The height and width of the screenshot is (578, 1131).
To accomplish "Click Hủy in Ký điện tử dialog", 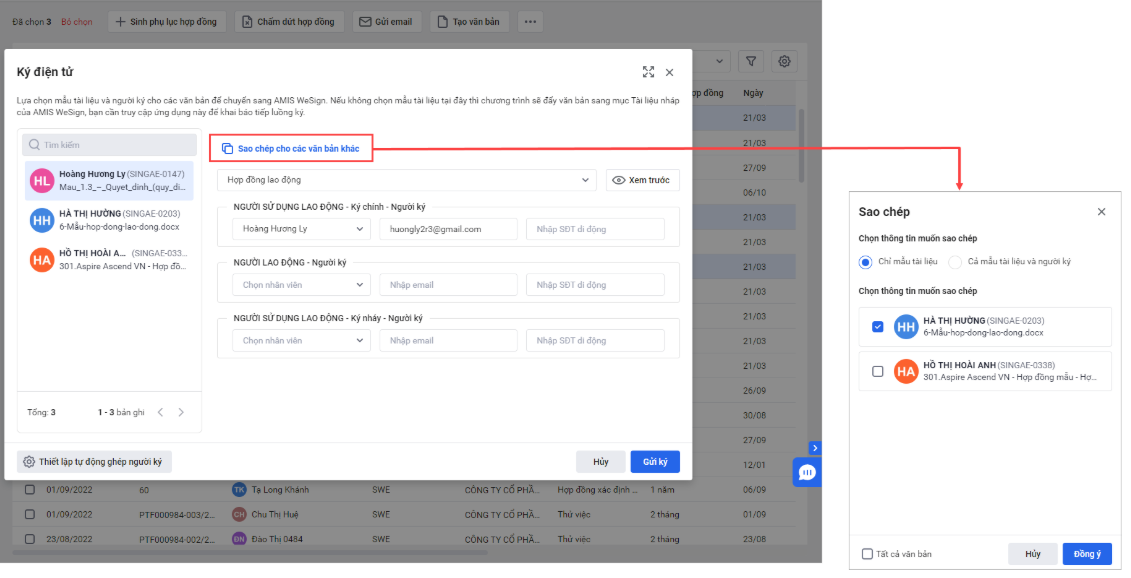I will [x=600, y=462].
